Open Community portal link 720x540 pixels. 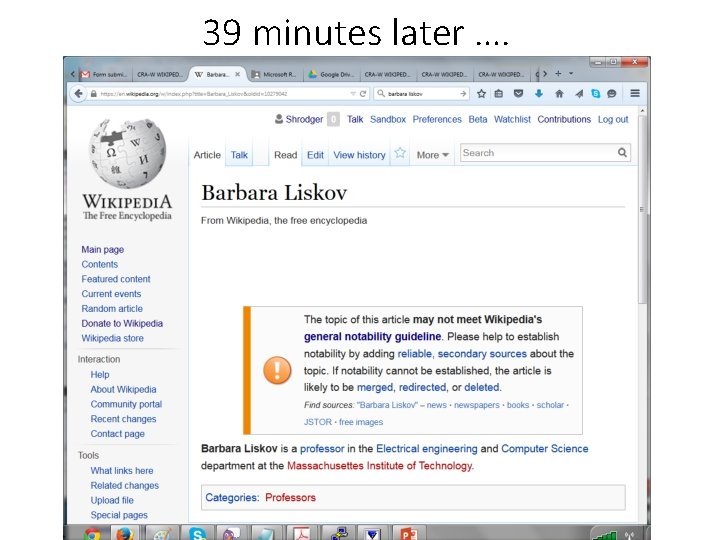coord(126,404)
